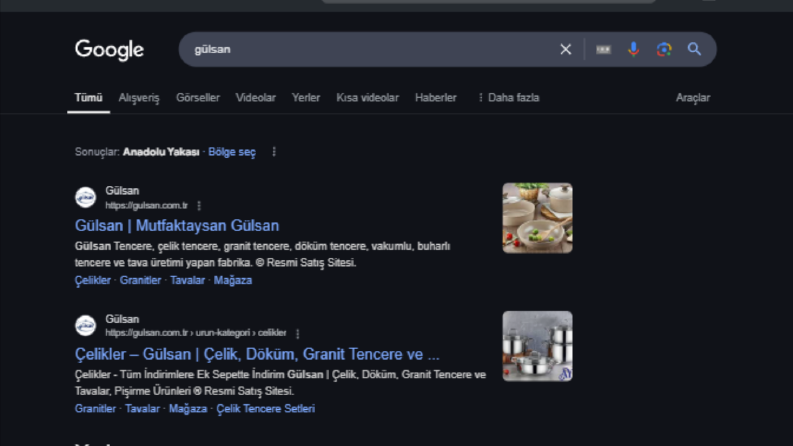Open the Kısa videolar tab
793x446 pixels.
(x=368, y=98)
